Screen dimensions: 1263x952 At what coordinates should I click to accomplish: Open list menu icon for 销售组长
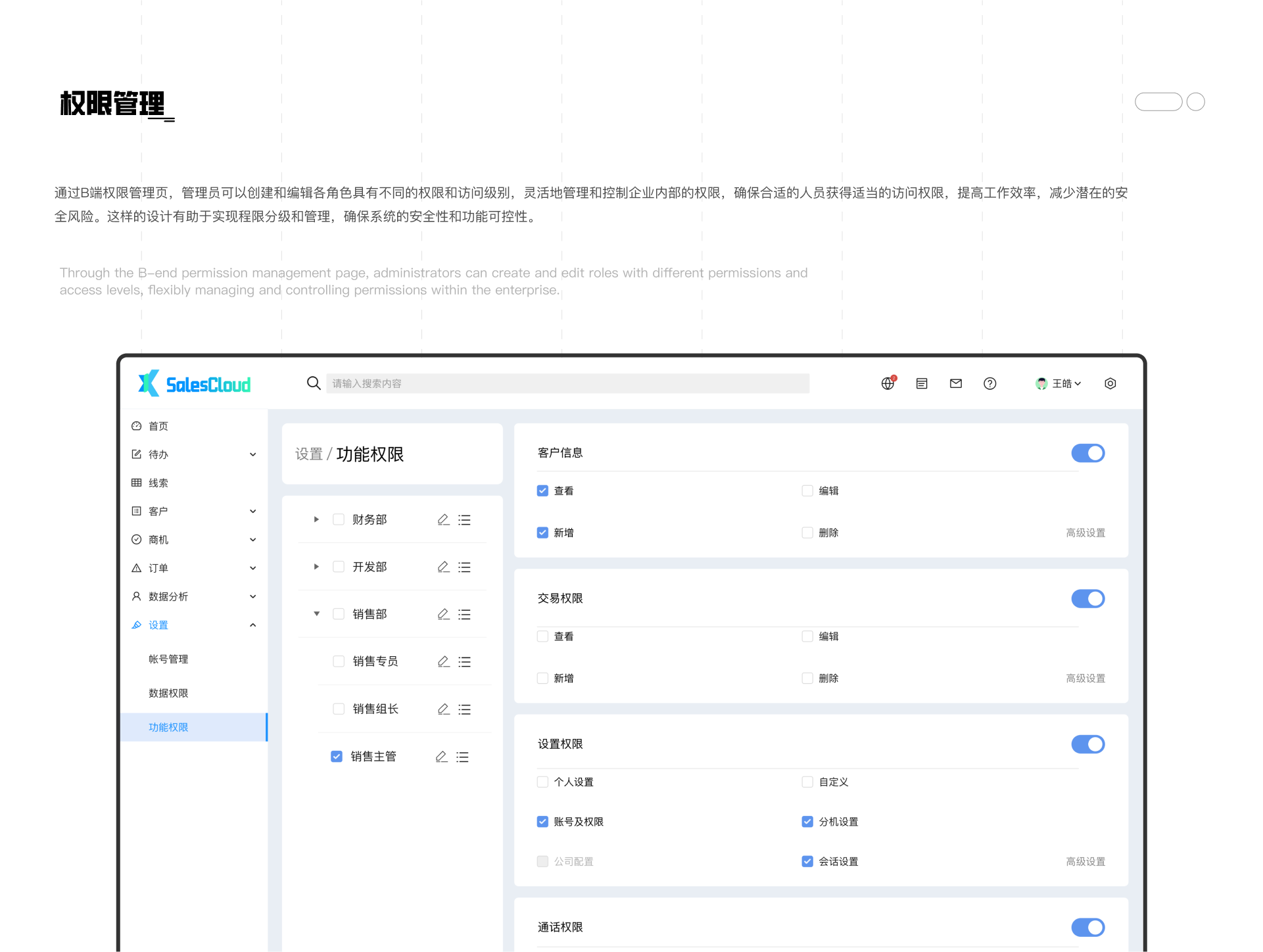tap(465, 709)
